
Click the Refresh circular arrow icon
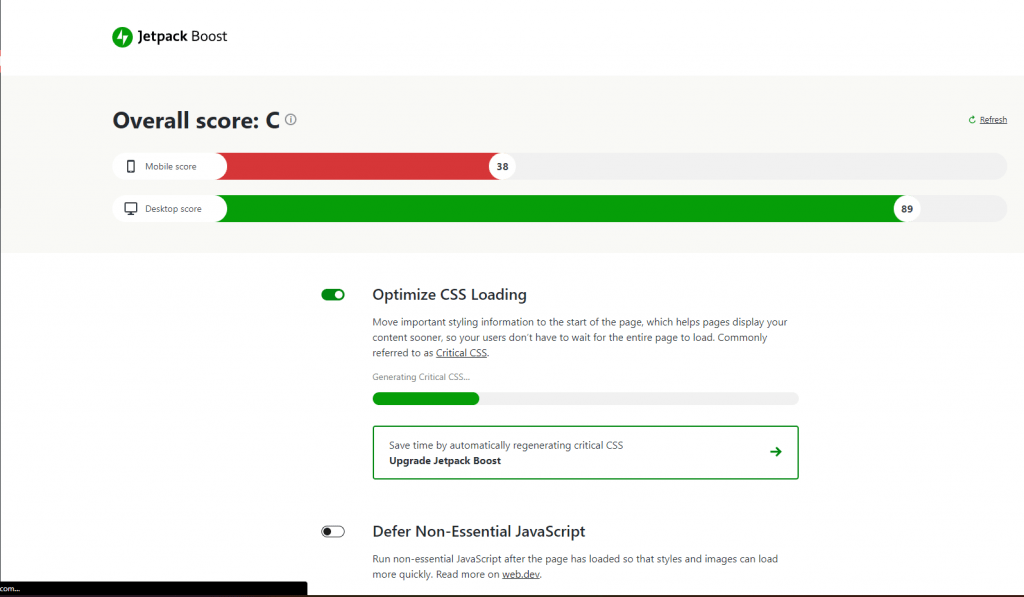pos(972,120)
